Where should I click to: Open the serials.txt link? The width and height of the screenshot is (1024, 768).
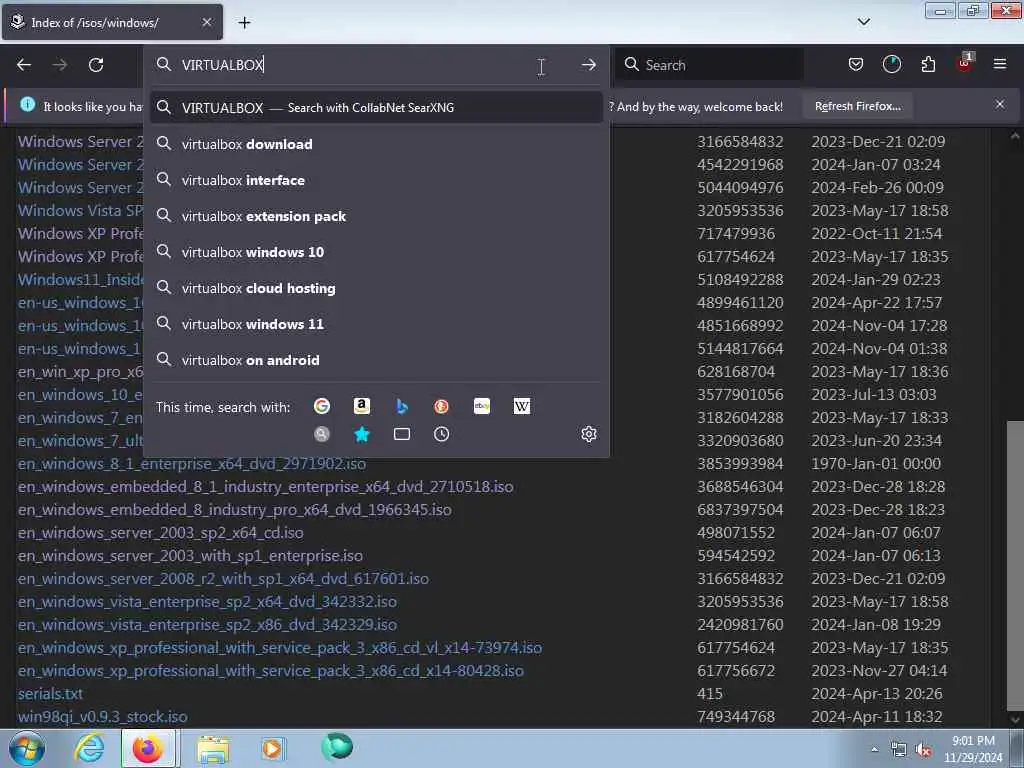(x=50, y=694)
